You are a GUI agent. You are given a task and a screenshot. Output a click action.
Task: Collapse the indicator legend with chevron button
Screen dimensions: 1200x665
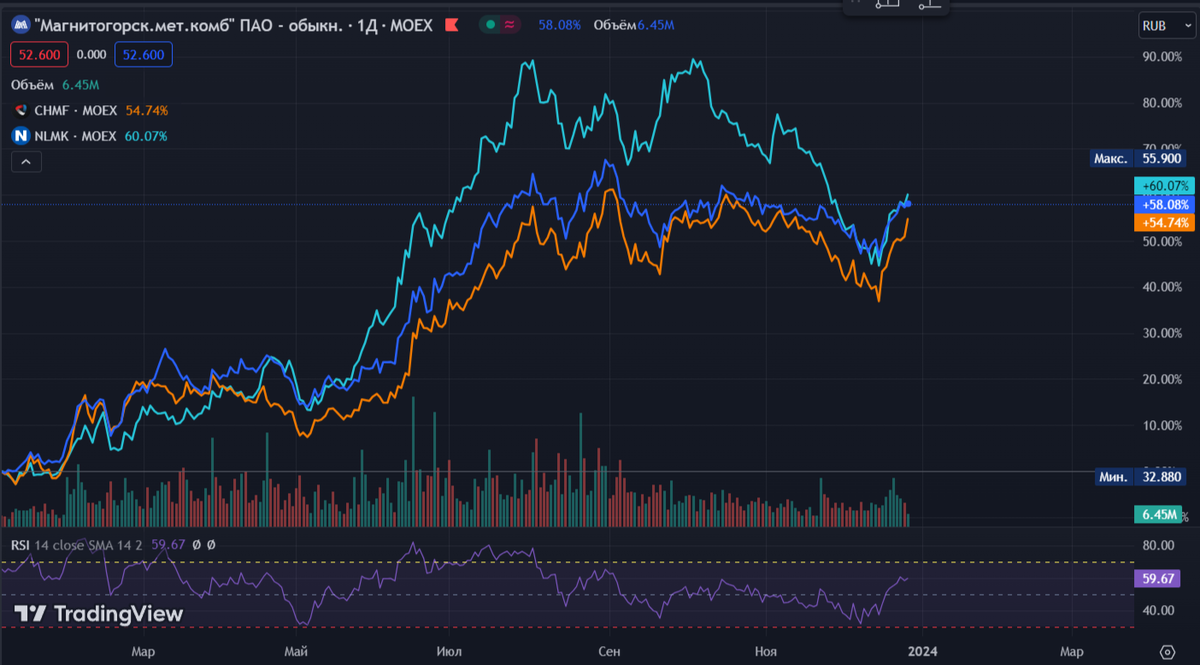(25, 161)
